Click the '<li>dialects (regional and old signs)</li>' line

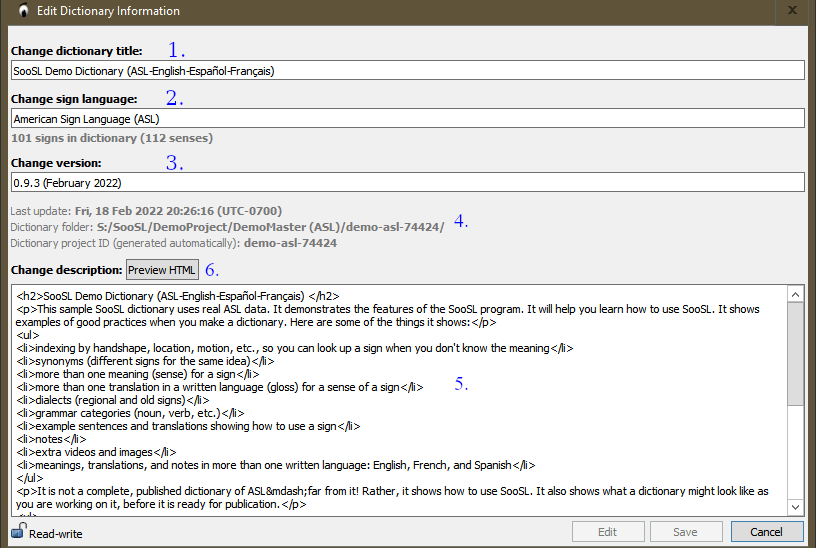(x=112, y=400)
